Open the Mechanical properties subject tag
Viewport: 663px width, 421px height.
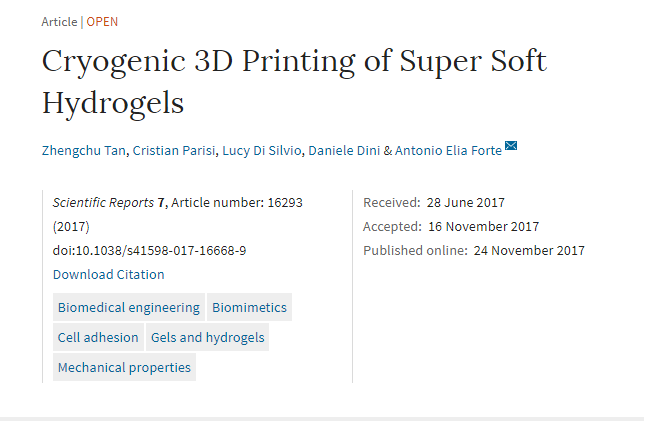(124, 368)
